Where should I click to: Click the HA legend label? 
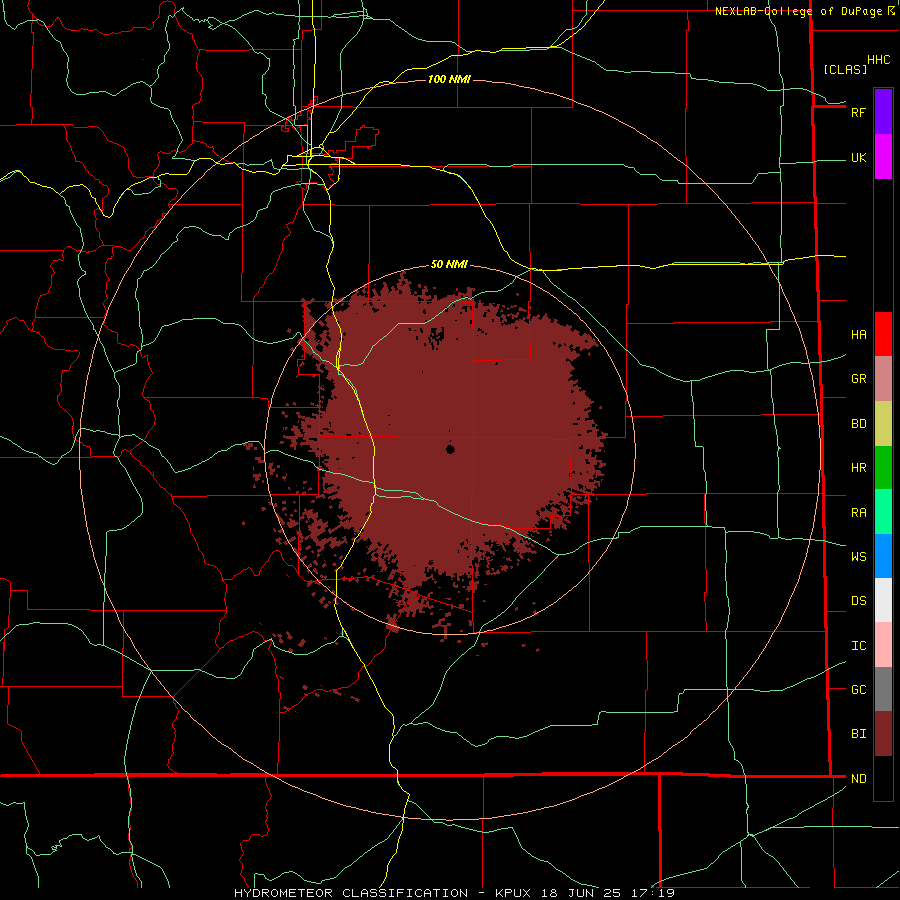pos(858,335)
